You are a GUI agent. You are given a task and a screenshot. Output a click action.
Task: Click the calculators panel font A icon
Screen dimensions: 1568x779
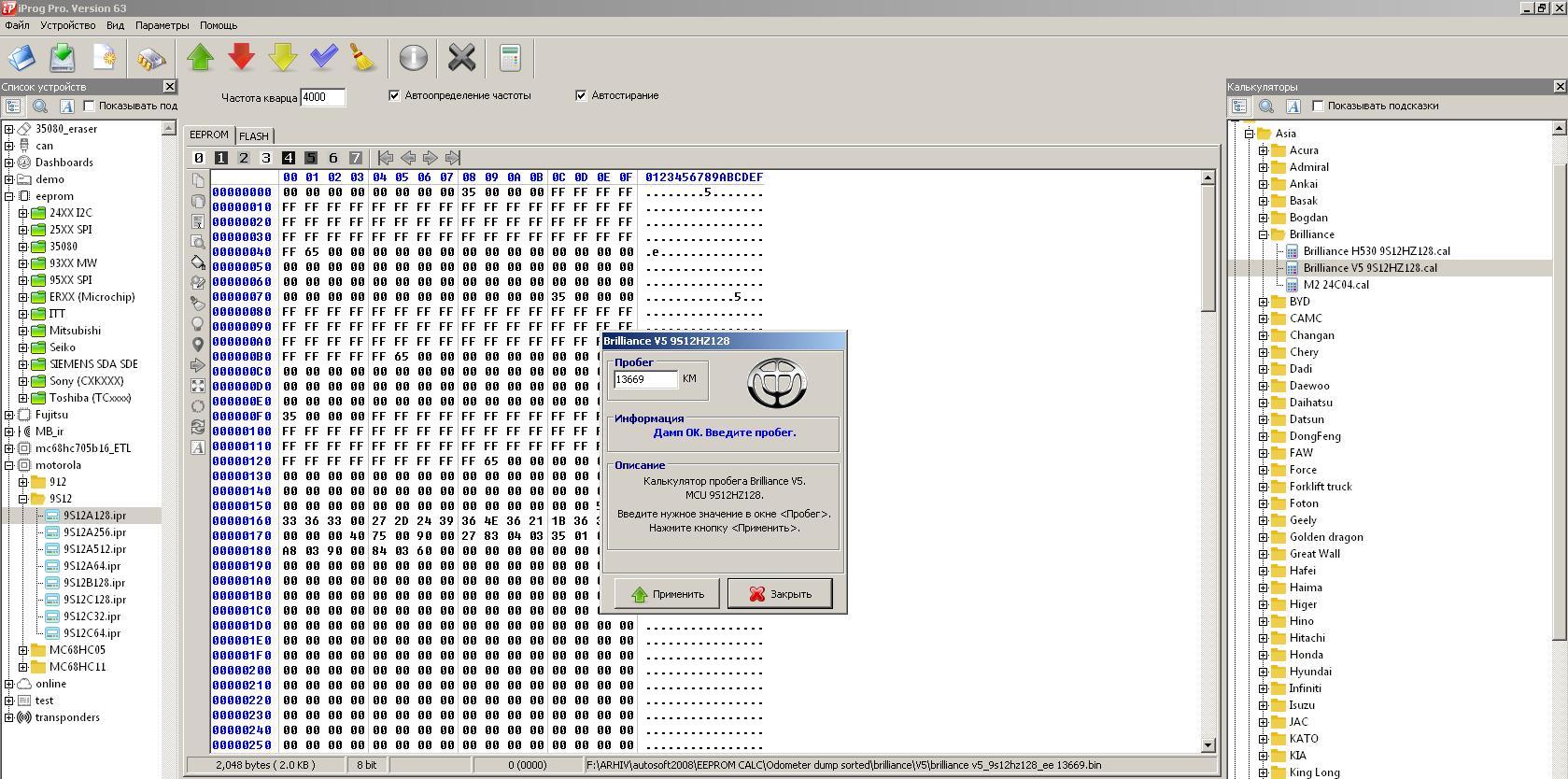1293,106
